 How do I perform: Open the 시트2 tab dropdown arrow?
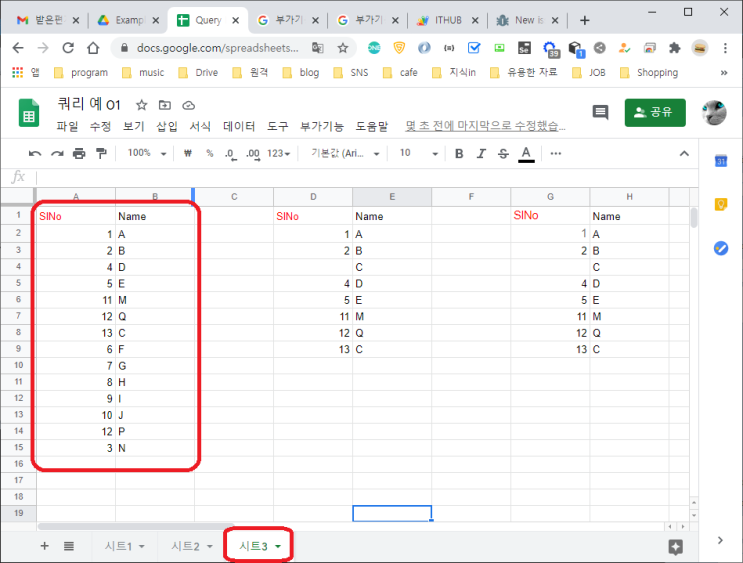(x=209, y=547)
